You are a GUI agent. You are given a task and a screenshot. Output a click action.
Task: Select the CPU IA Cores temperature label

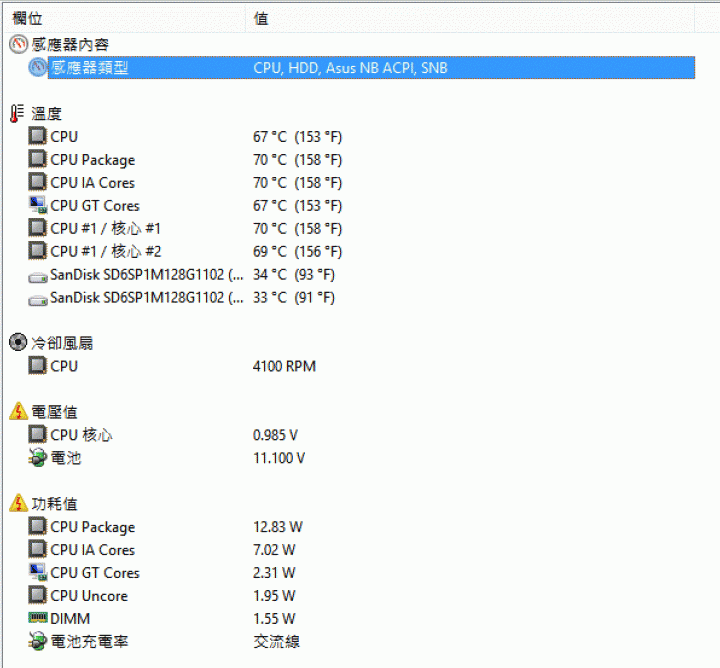click(92, 183)
